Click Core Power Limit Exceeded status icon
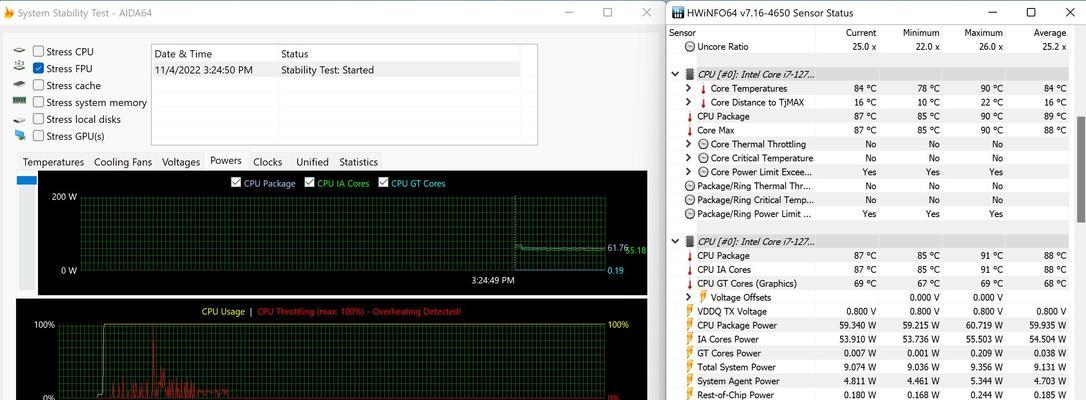This screenshot has width=1086, height=400. [704, 172]
